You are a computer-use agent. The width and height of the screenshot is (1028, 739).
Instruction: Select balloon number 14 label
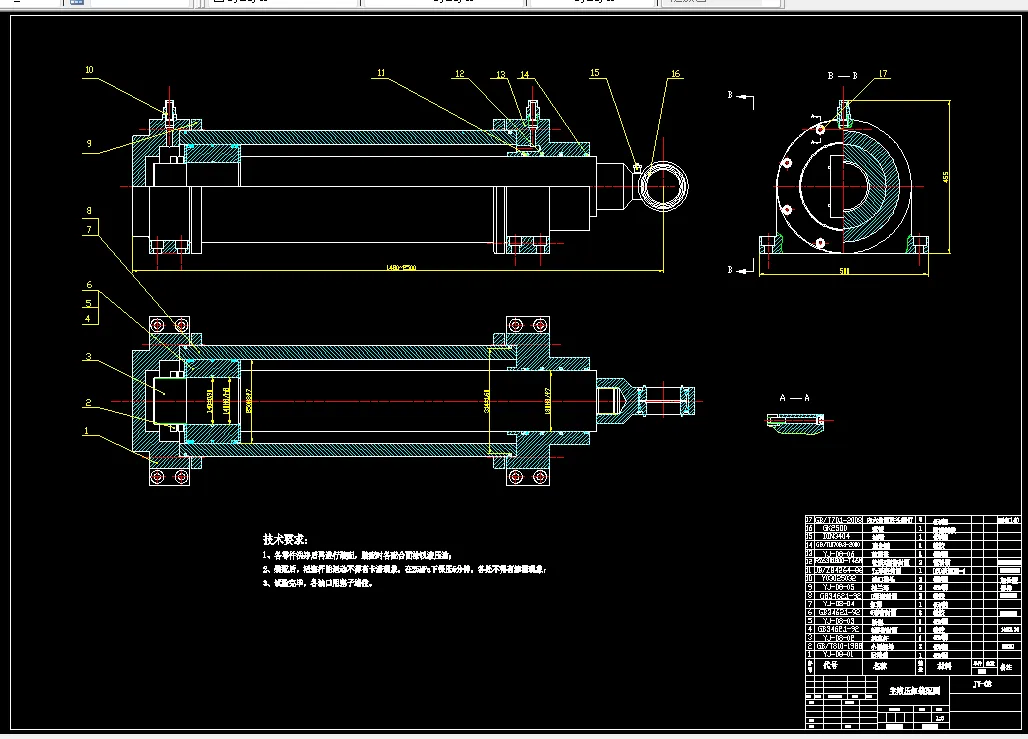(x=524, y=75)
